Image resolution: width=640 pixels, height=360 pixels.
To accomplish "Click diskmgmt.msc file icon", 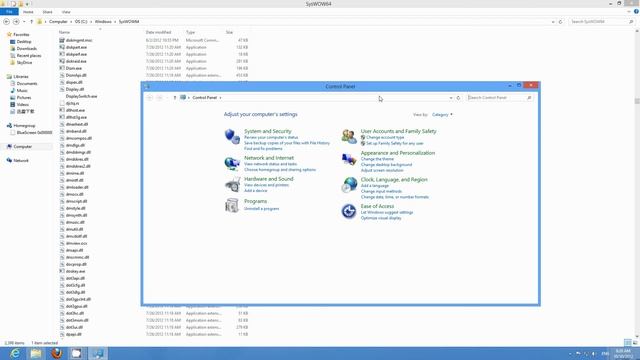I will tap(62, 40).
